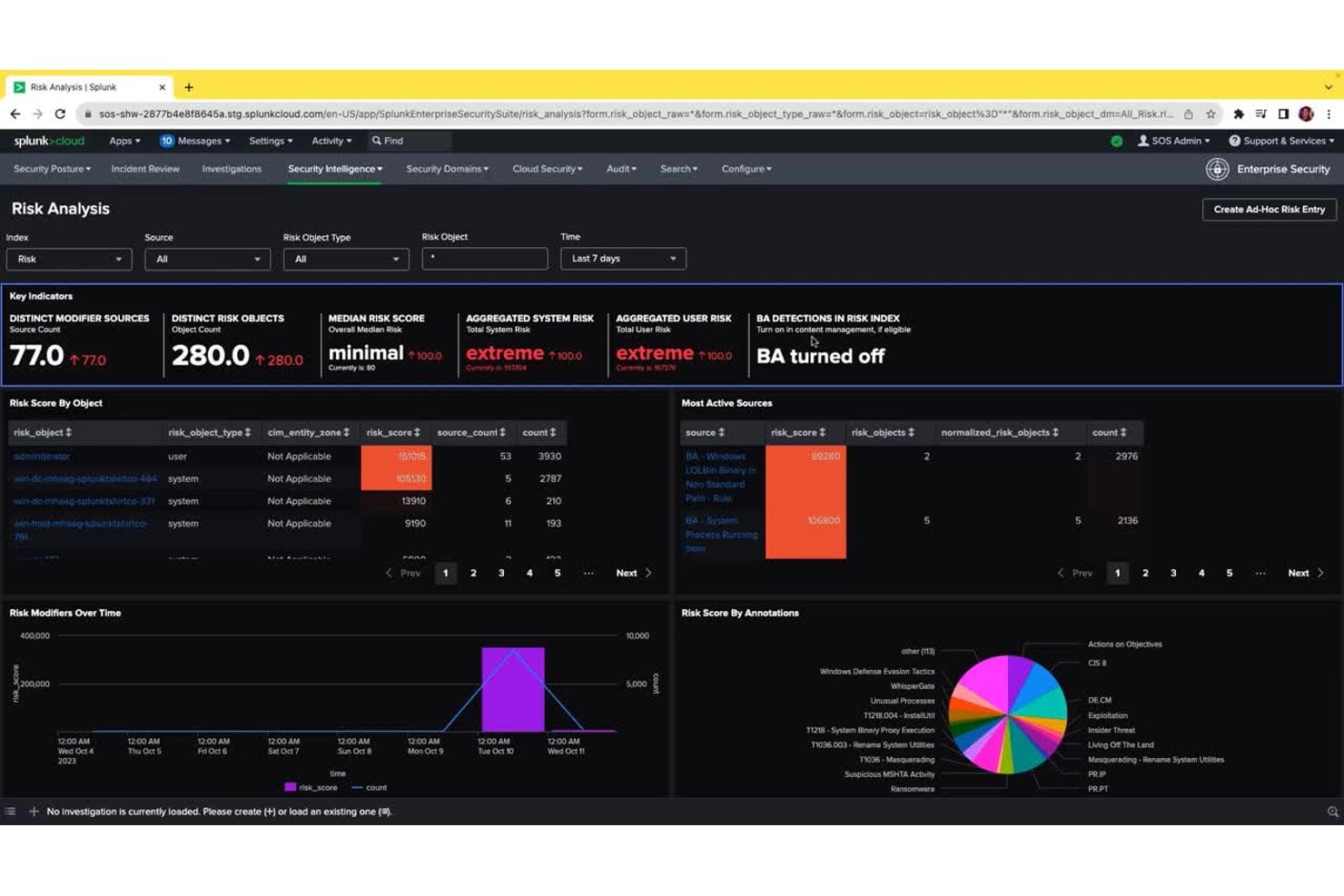
Task: Open the Settings menu
Action: (x=271, y=141)
